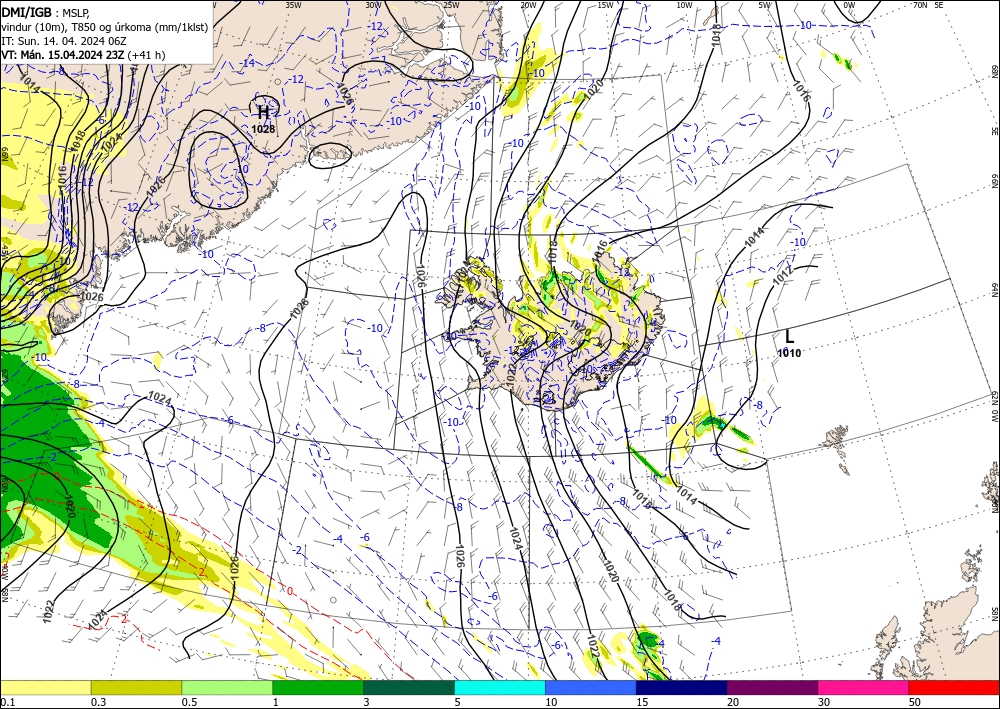Click the "25W" longitude label
The image size is (1000, 709).
(450, 5)
